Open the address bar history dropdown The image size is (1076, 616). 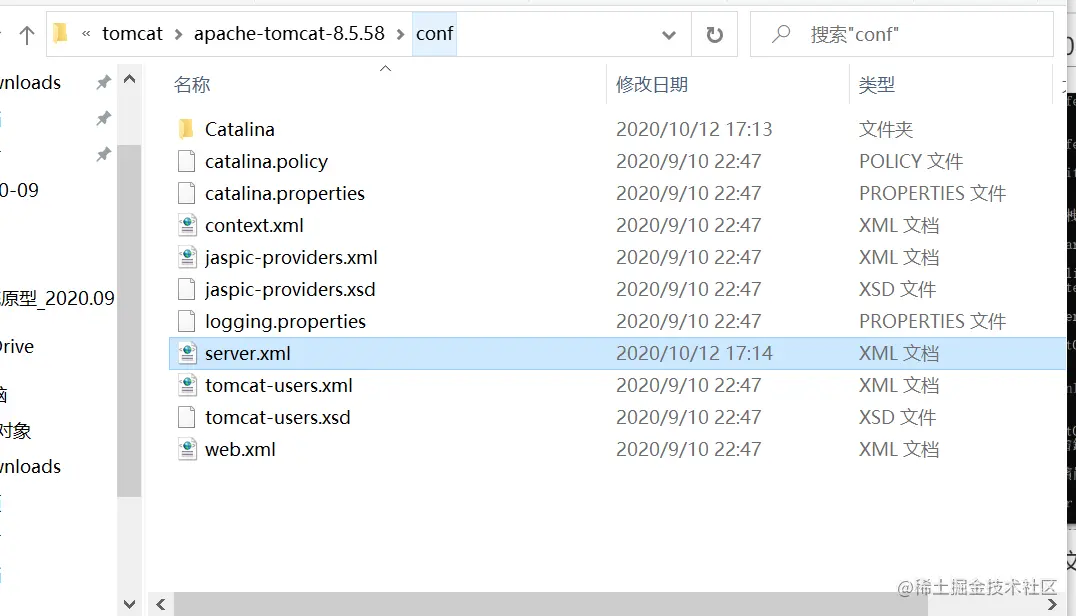pos(669,34)
